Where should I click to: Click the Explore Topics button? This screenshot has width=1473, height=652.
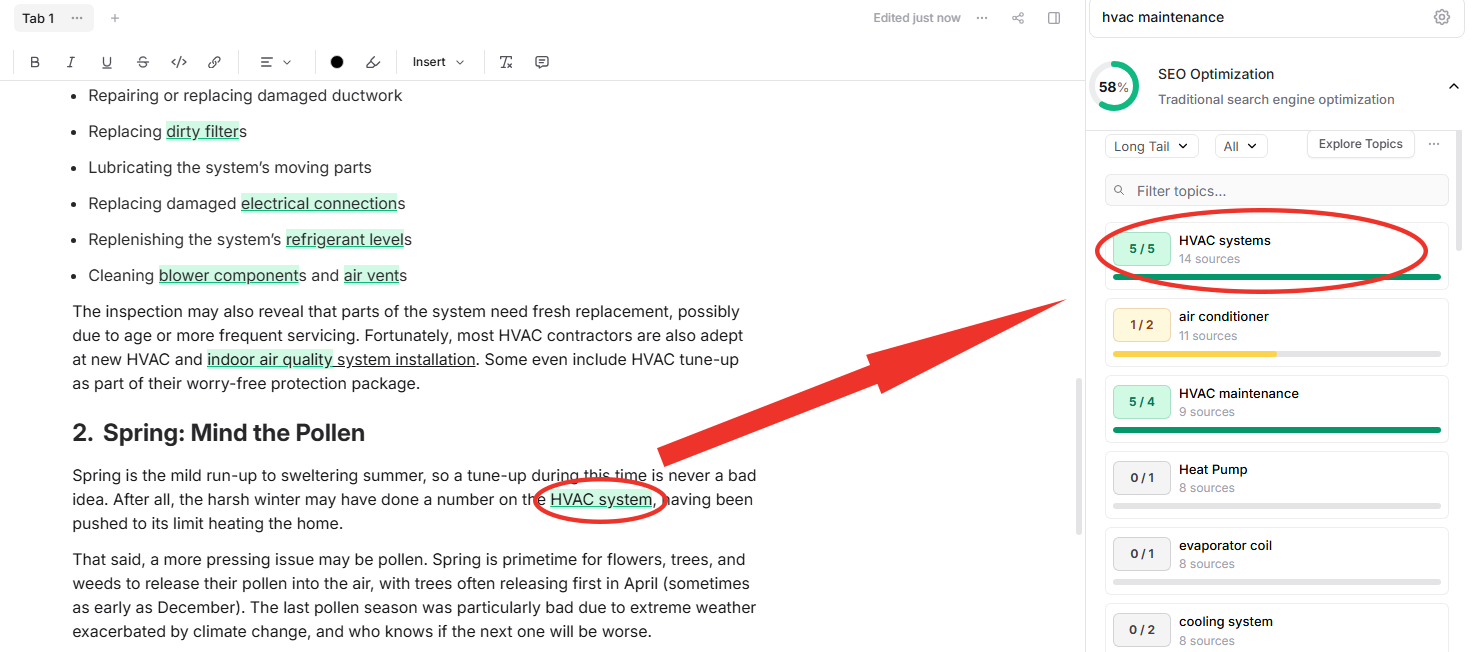coord(1360,144)
